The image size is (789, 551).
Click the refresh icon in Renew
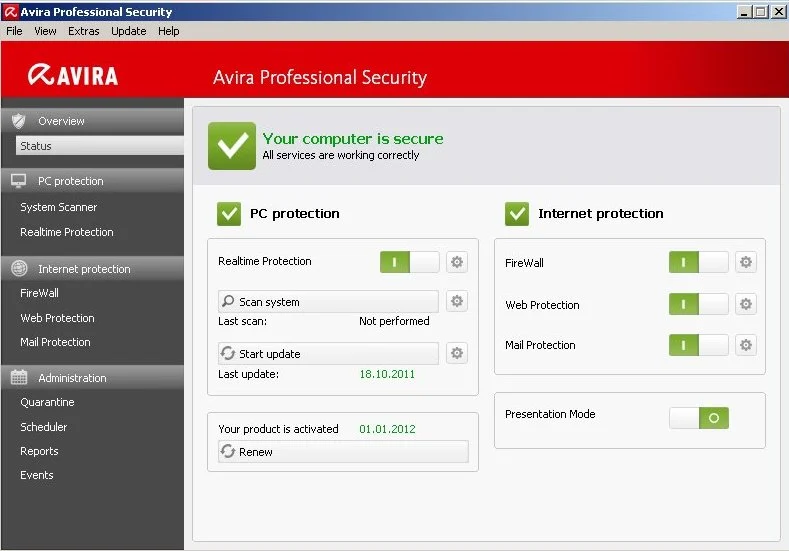pyautogui.click(x=228, y=451)
